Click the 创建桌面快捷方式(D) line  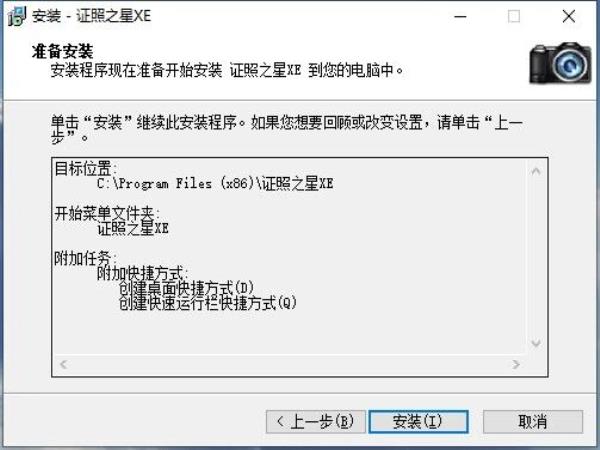coord(186,288)
